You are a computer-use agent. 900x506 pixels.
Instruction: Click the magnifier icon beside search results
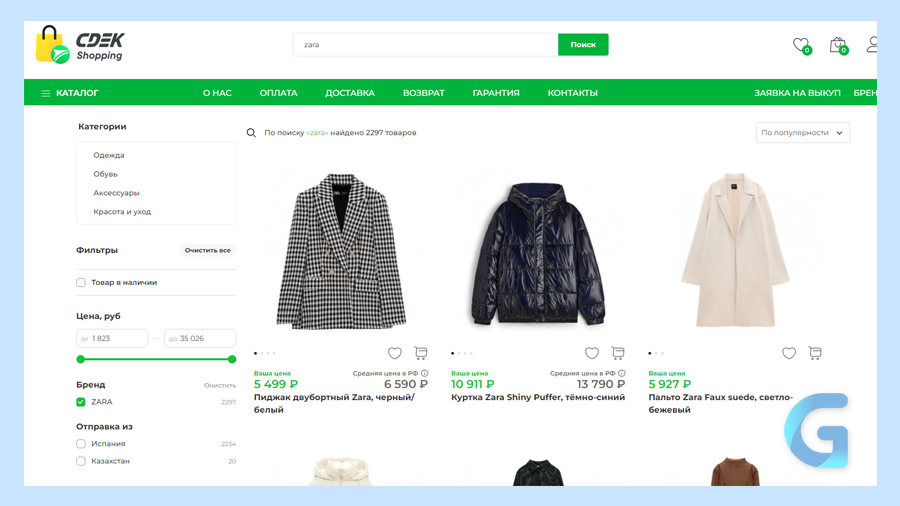pos(251,133)
